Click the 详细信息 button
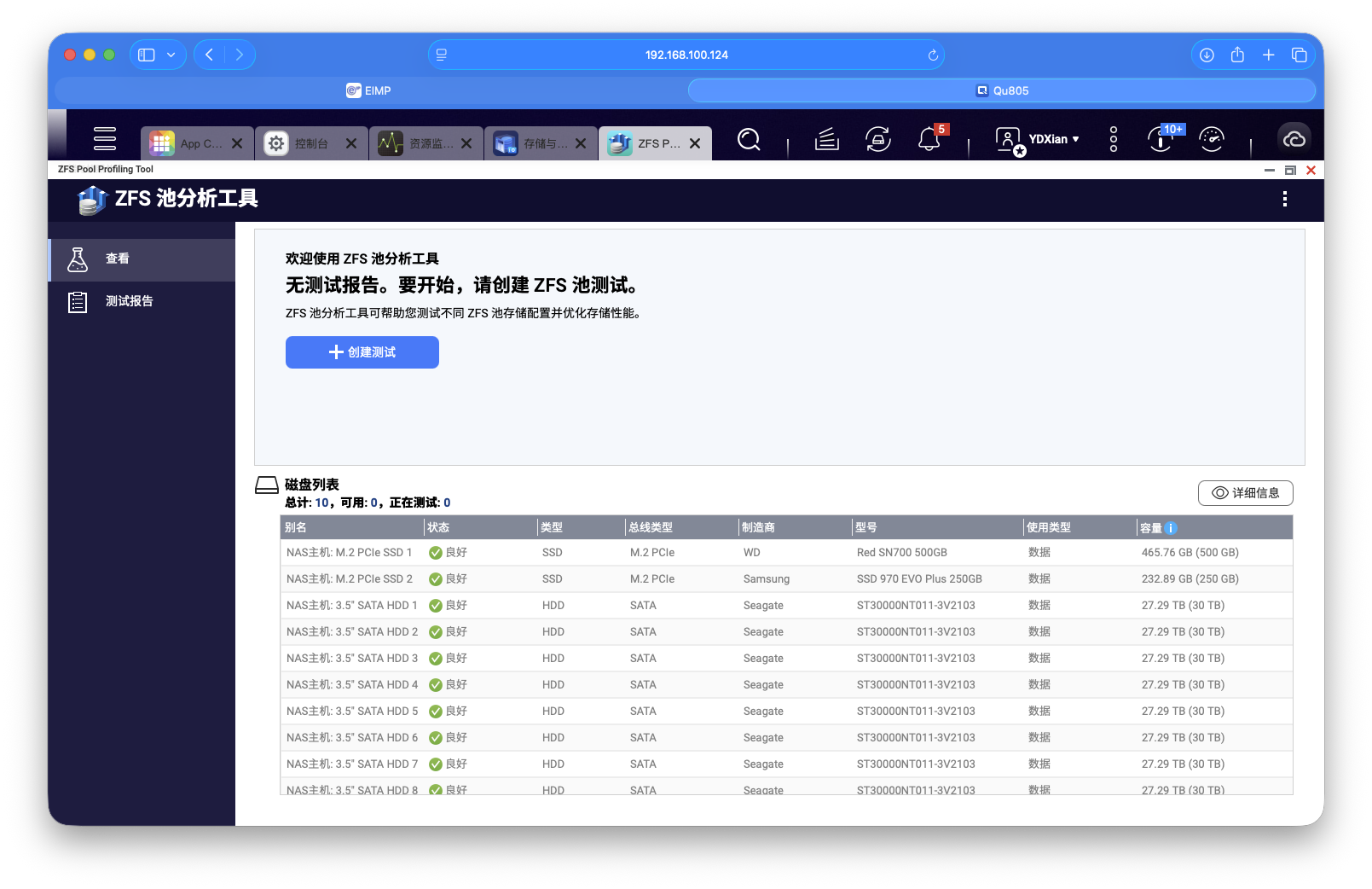This screenshot has height=889, width=1372. pyautogui.click(x=1245, y=492)
